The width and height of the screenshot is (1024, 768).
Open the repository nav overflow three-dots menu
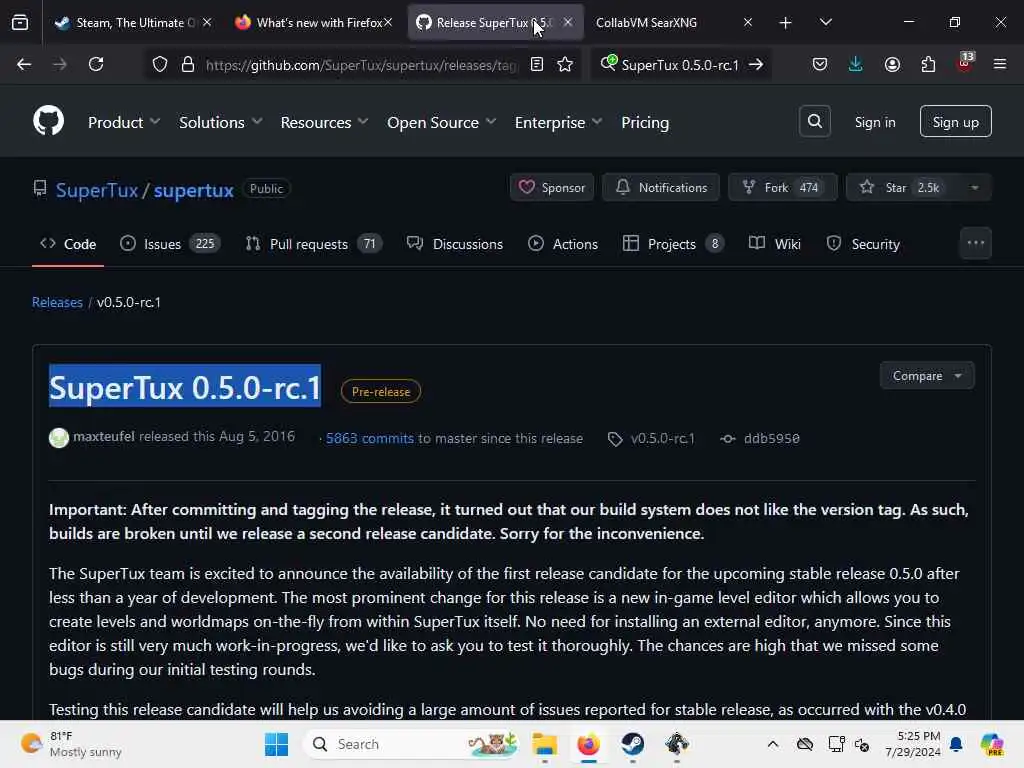[x=976, y=243]
